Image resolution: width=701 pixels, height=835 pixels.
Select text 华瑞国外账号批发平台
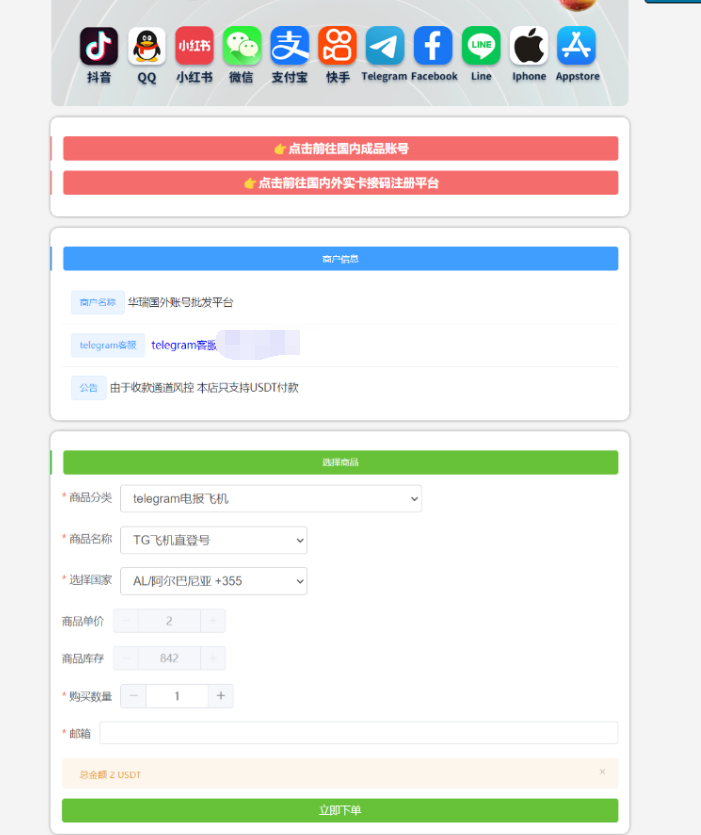pos(181,302)
